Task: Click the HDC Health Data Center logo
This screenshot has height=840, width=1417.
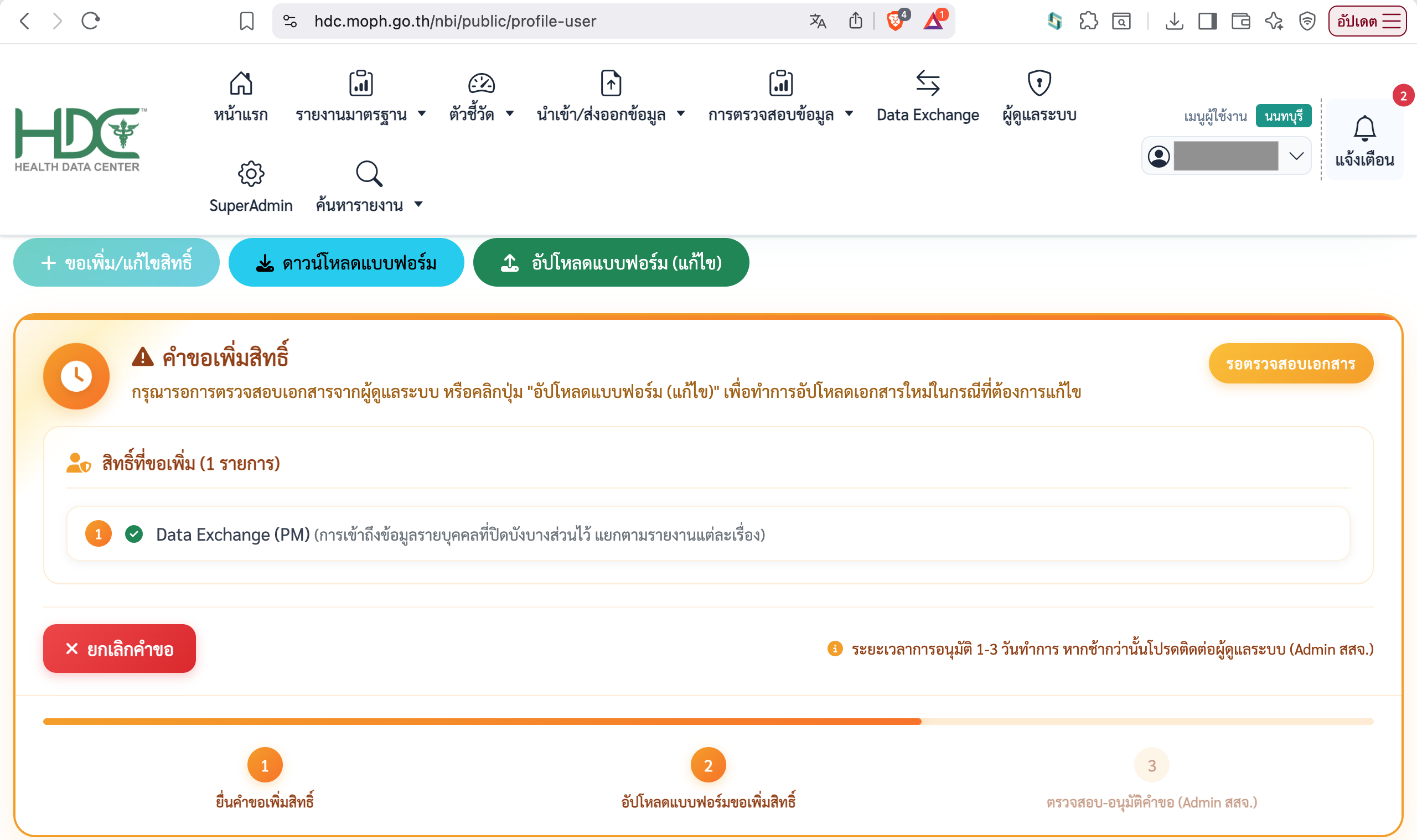Action: tap(80, 139)
